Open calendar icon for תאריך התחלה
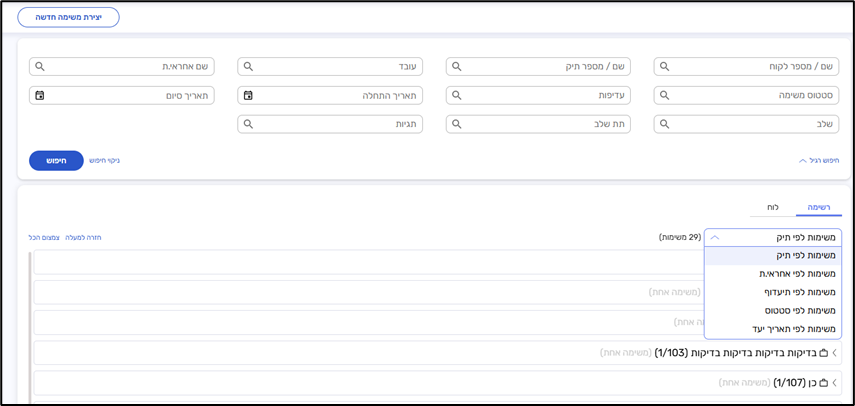Image resolution: width=855 pixels, height=406 pixels. 248,96
